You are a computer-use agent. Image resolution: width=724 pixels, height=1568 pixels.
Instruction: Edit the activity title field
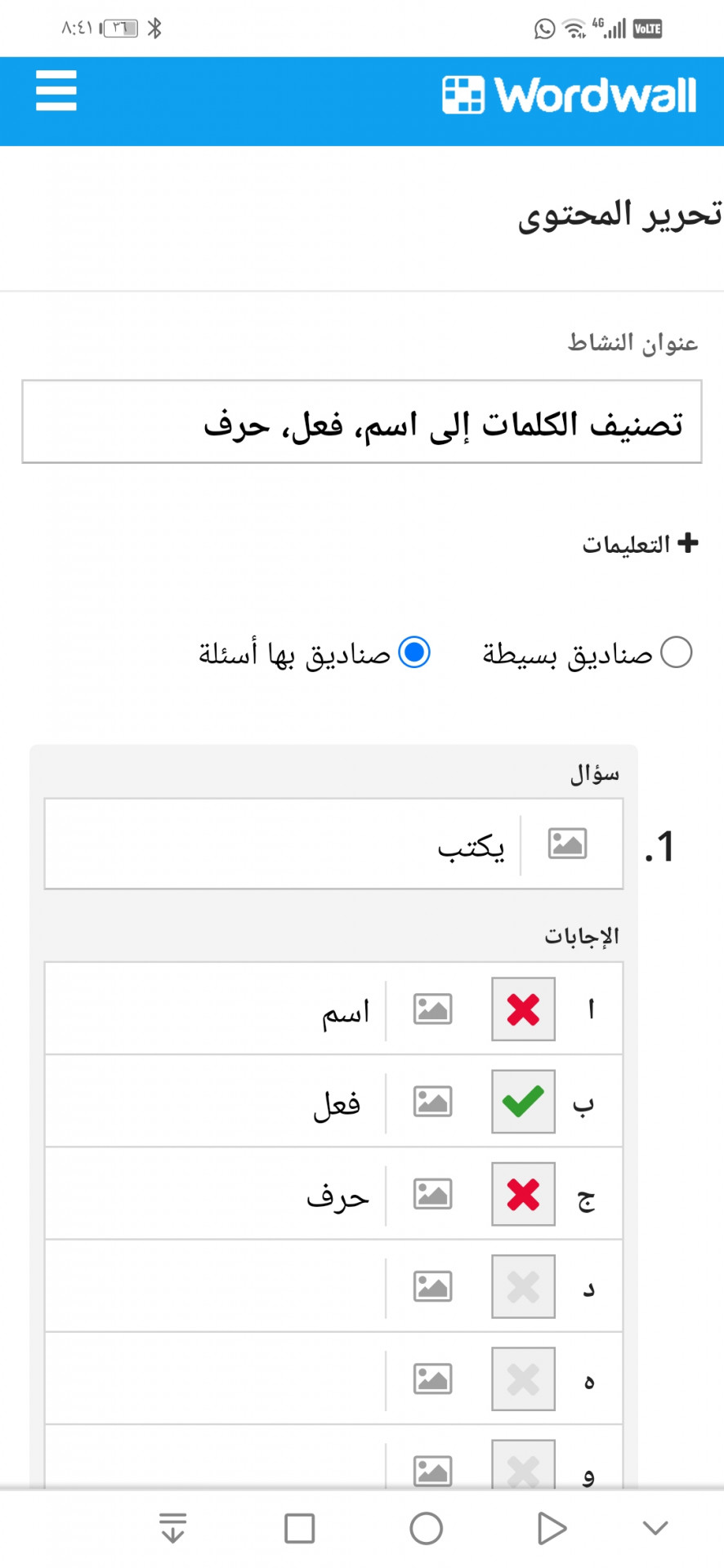click(362, 421)
